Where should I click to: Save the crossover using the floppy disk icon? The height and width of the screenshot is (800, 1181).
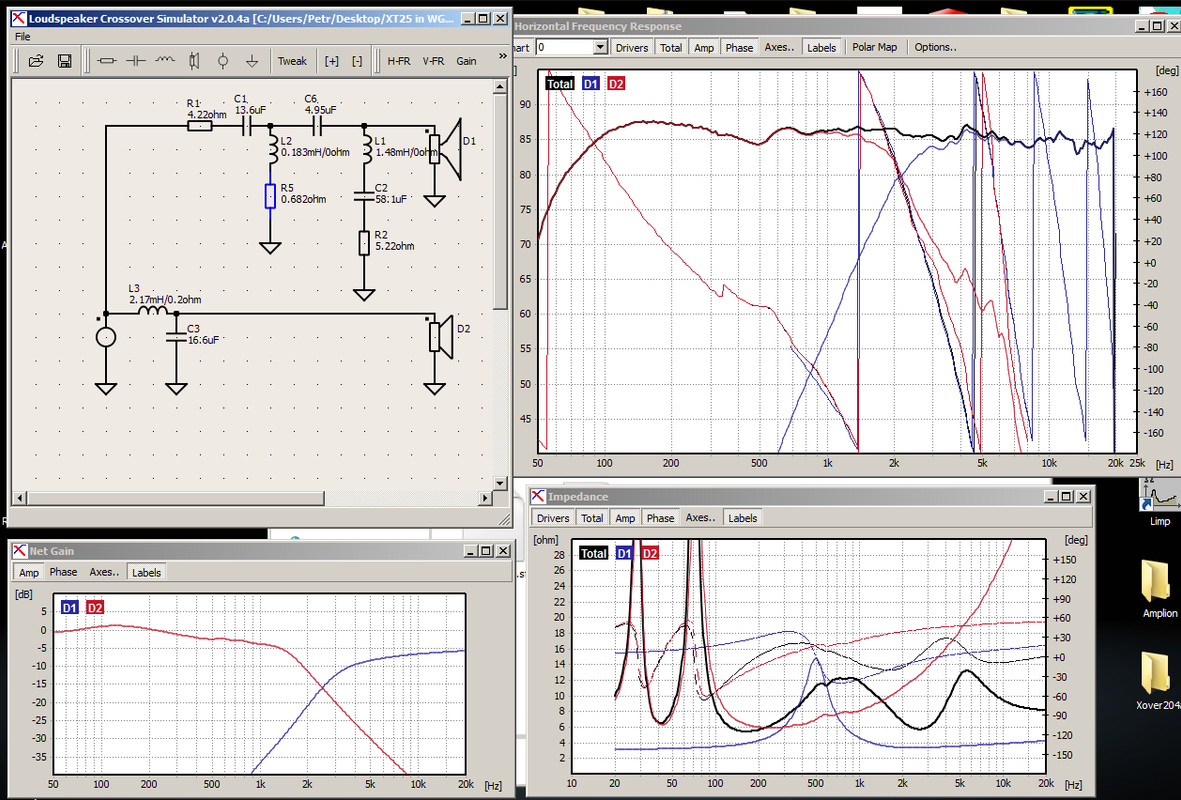tap(65, 61)
